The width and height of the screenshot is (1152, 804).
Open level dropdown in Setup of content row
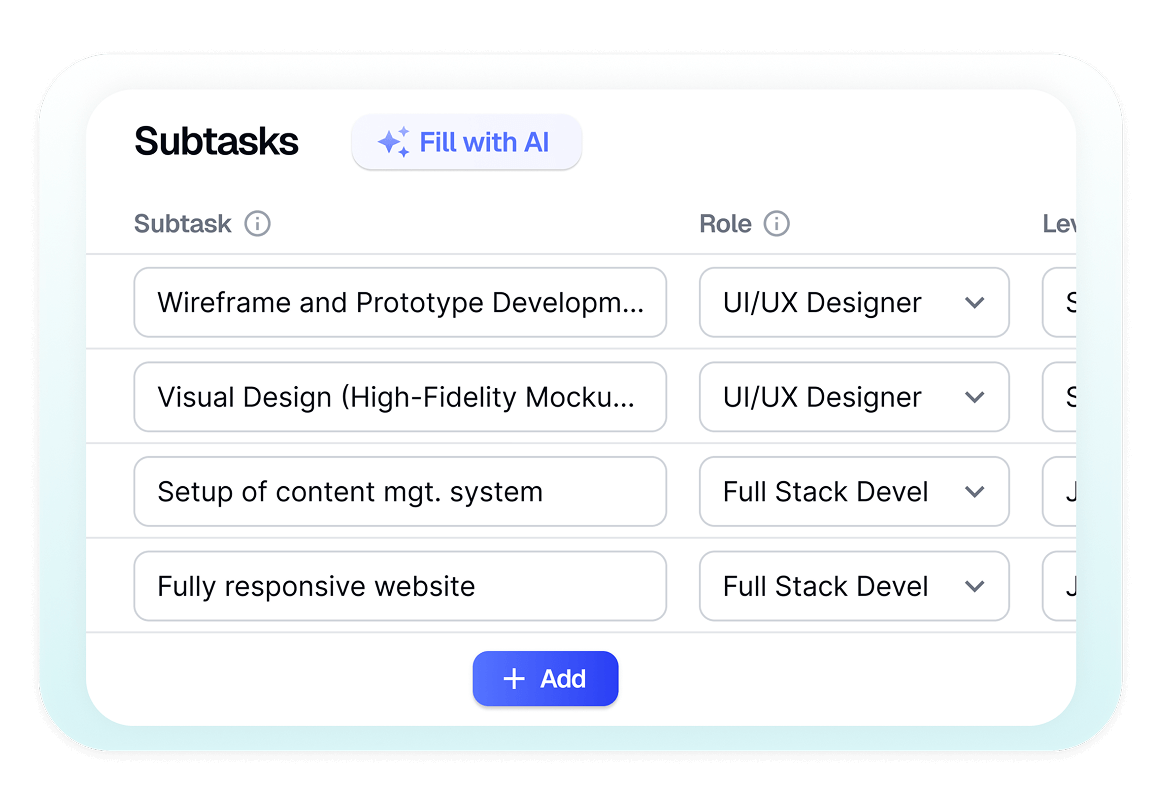tap(1060, 492)
